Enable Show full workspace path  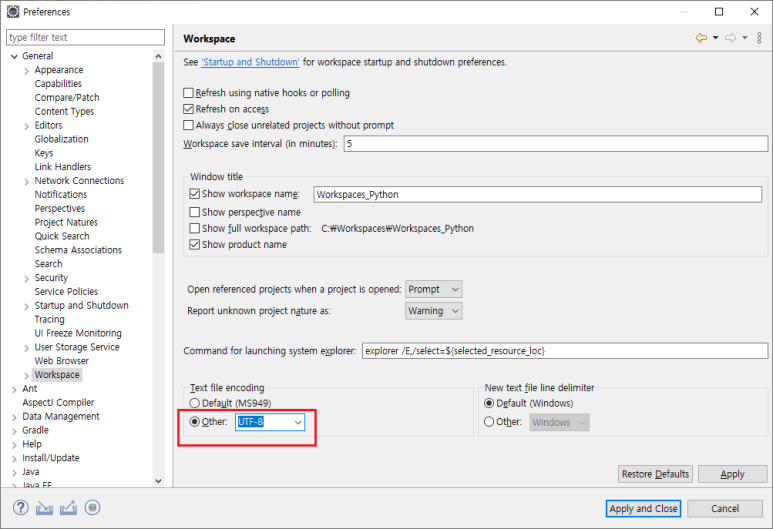[195, 228]
